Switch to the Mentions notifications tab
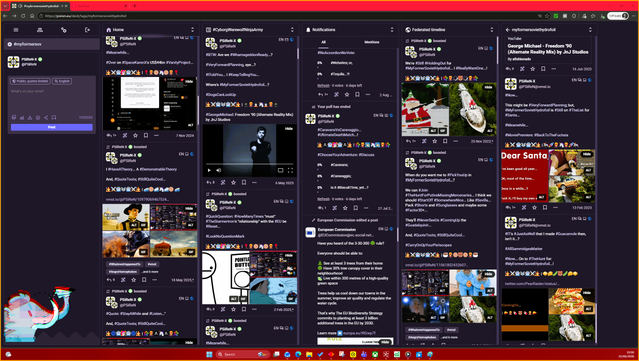The height and width of the screenshot is (361, 639). coord(371,42)
